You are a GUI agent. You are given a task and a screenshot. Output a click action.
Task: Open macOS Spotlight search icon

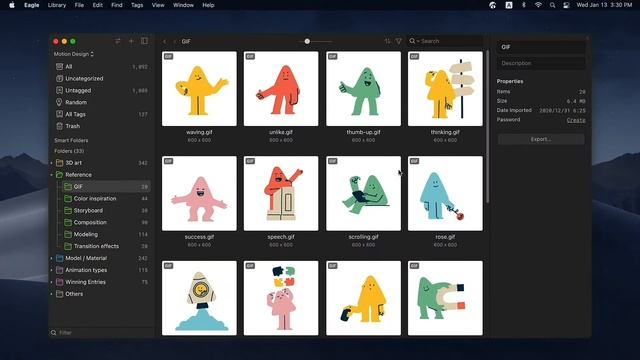[552, 5]
